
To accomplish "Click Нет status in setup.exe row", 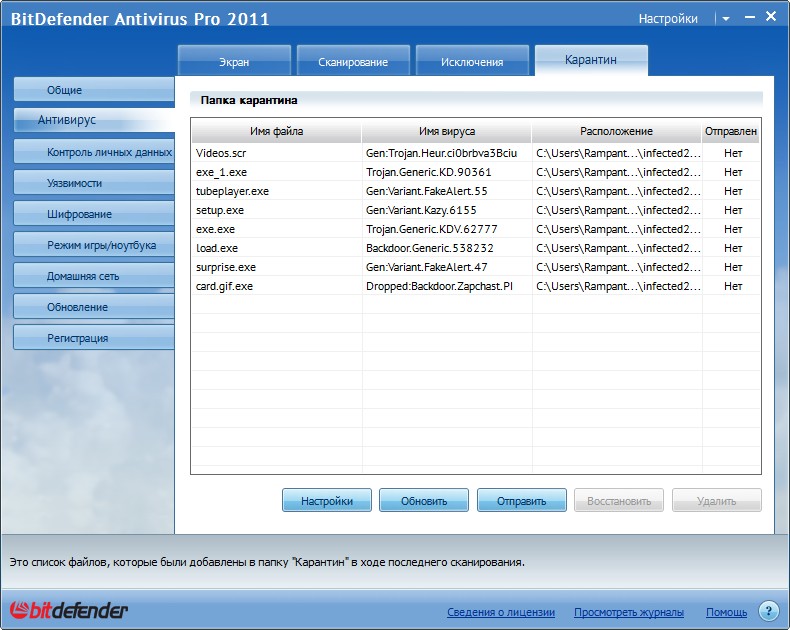I will [733, 210].
